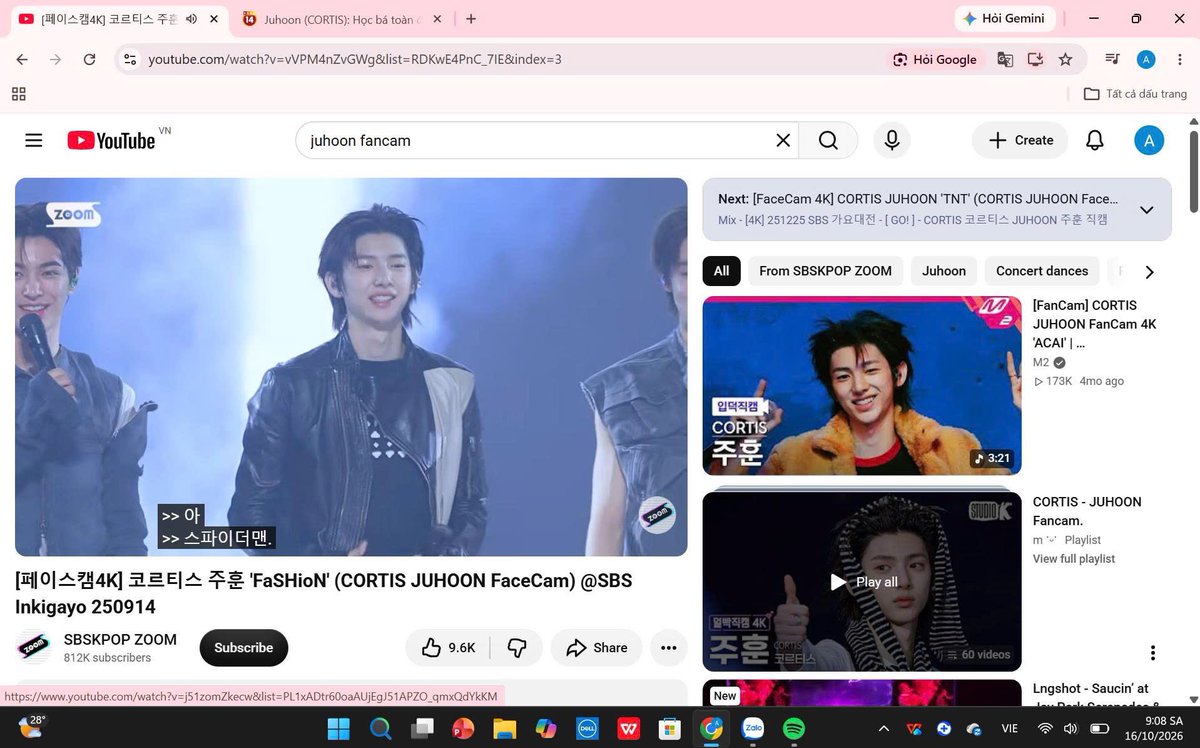This screenshot has width=1200, height=748.
Task: Show more filter chips with right arrow
Action: tap(1149, 272)
